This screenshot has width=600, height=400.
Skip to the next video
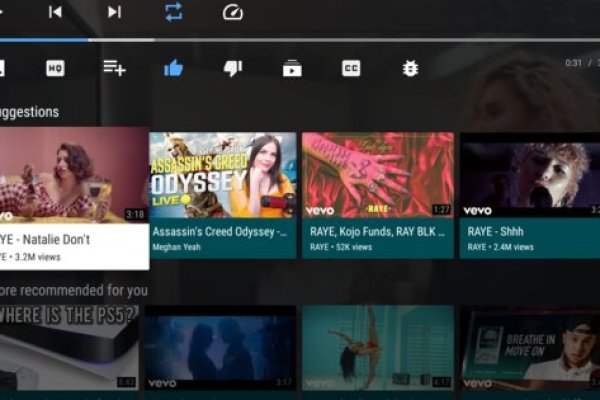pos(114,12)
